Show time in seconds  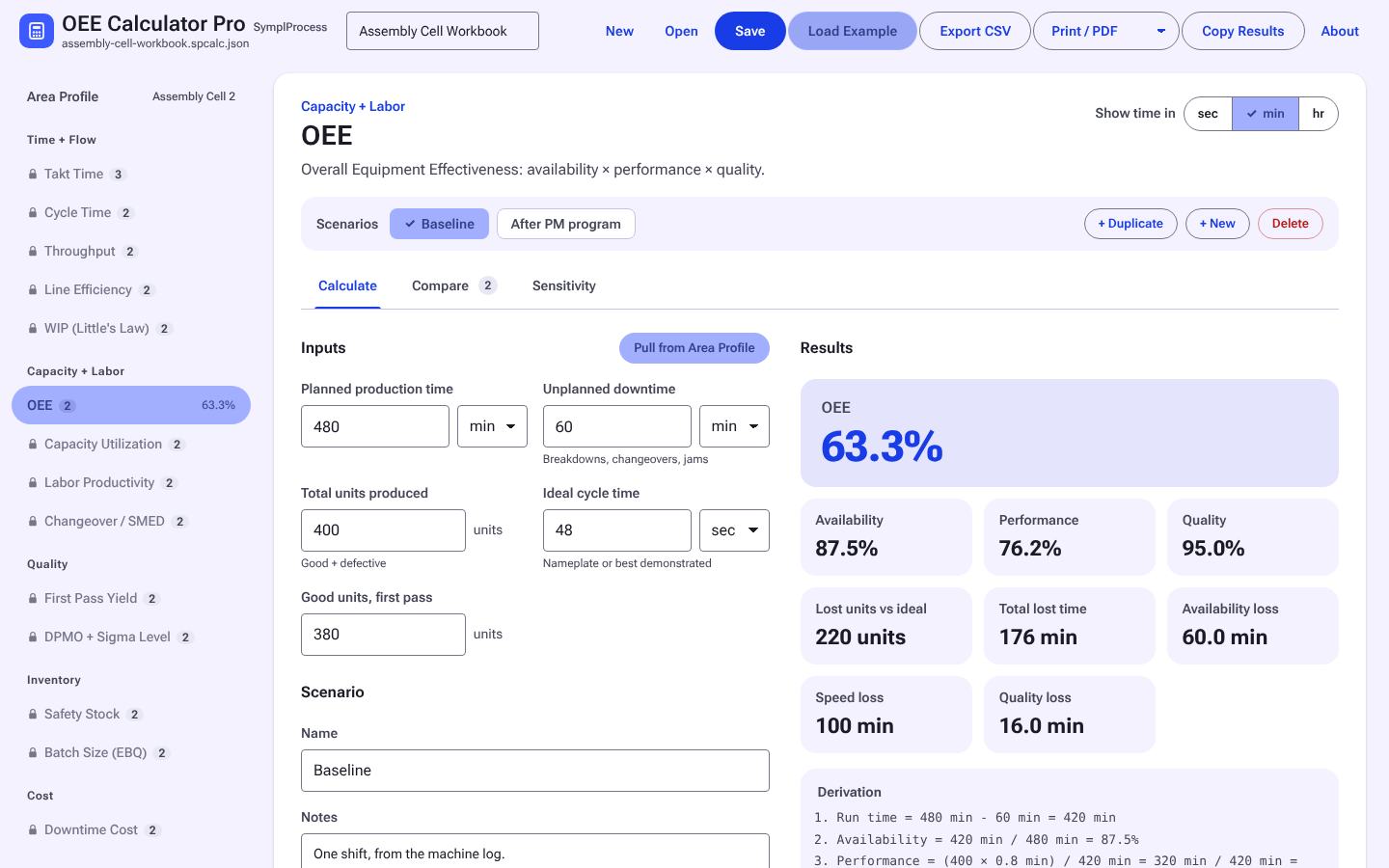[1208, 114]
